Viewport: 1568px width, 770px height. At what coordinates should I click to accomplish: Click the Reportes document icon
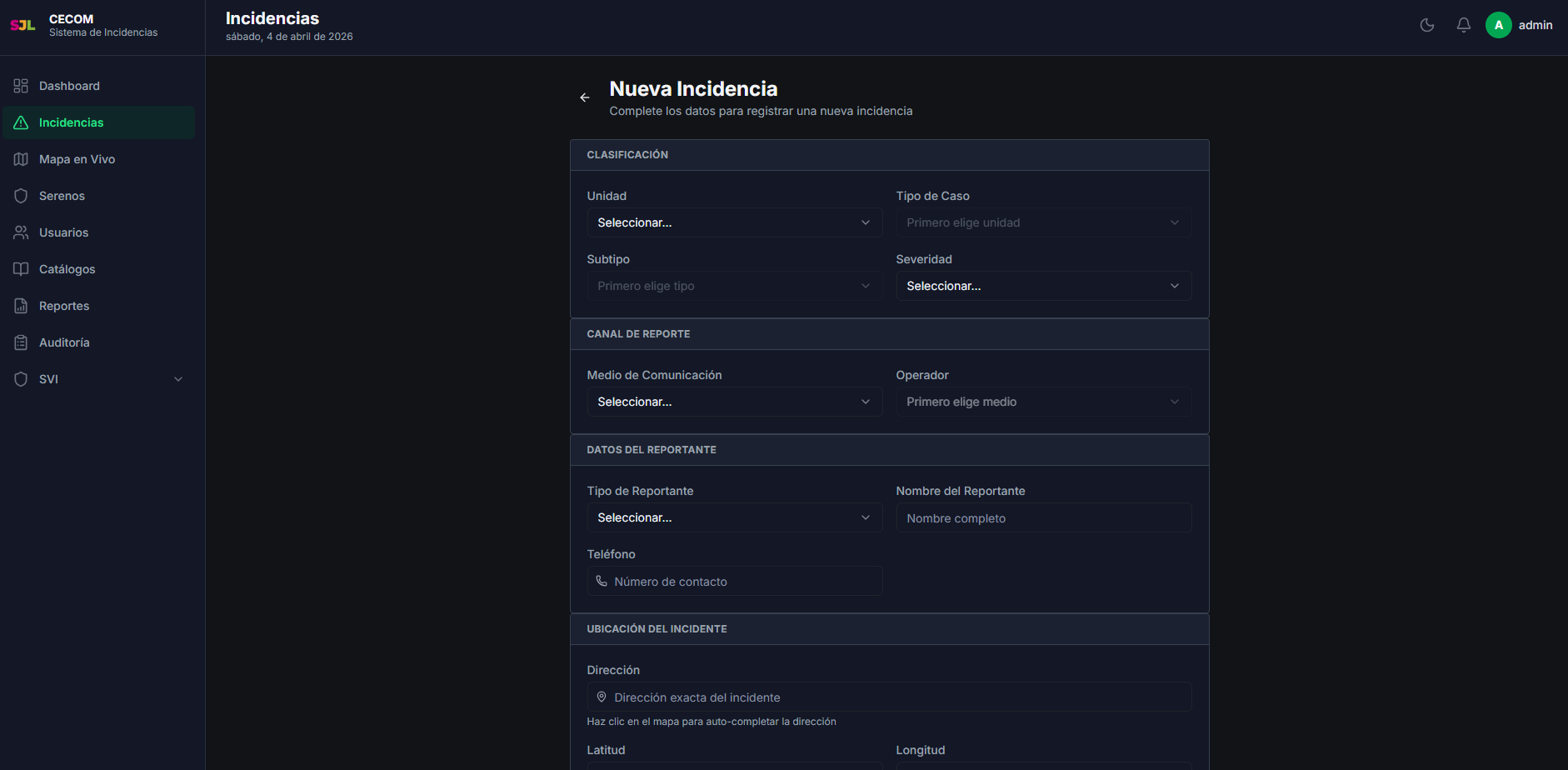pyautogui.click(x=21, y=306)
